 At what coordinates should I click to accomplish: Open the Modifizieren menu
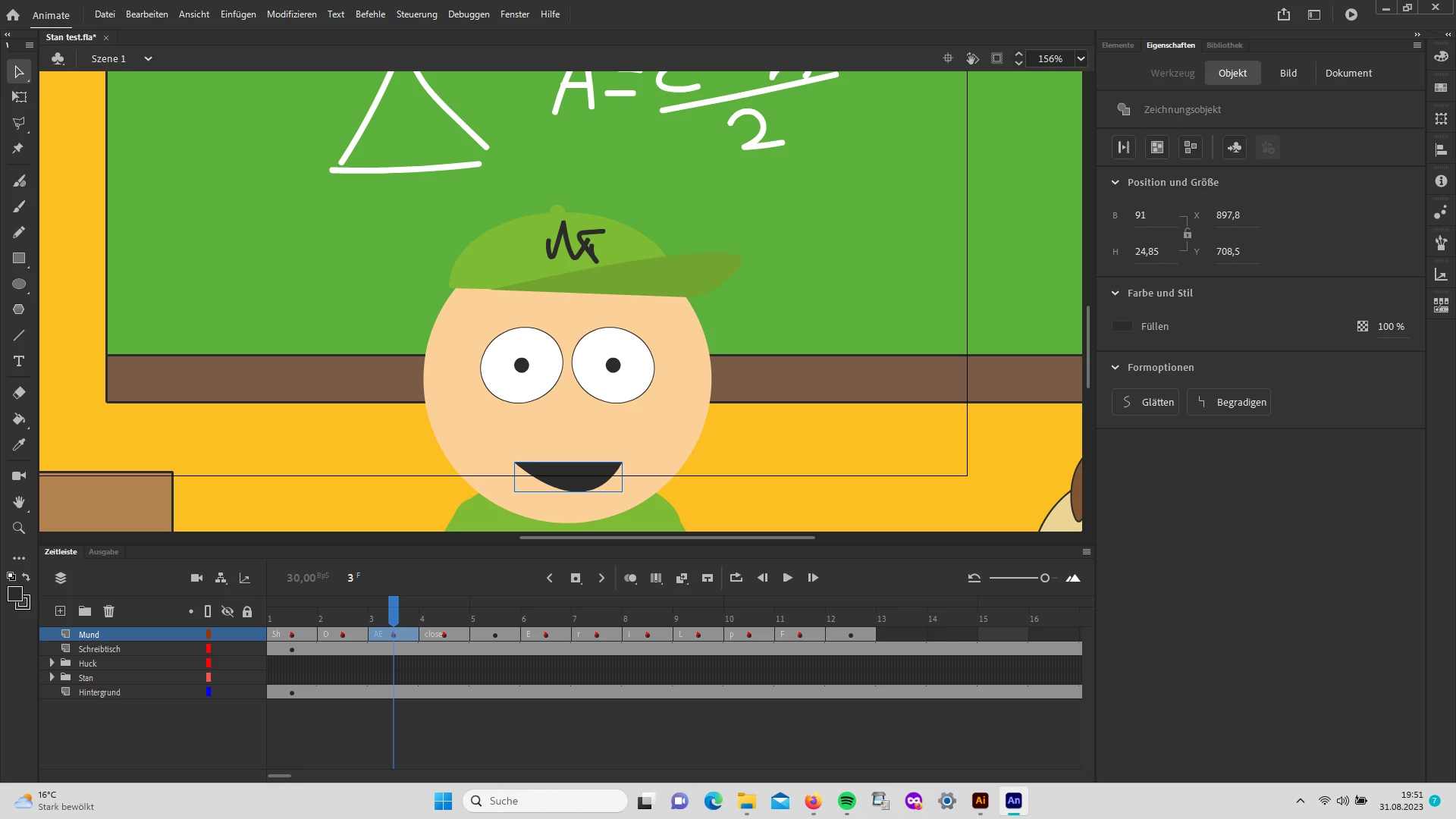click(x=291, y=14)
